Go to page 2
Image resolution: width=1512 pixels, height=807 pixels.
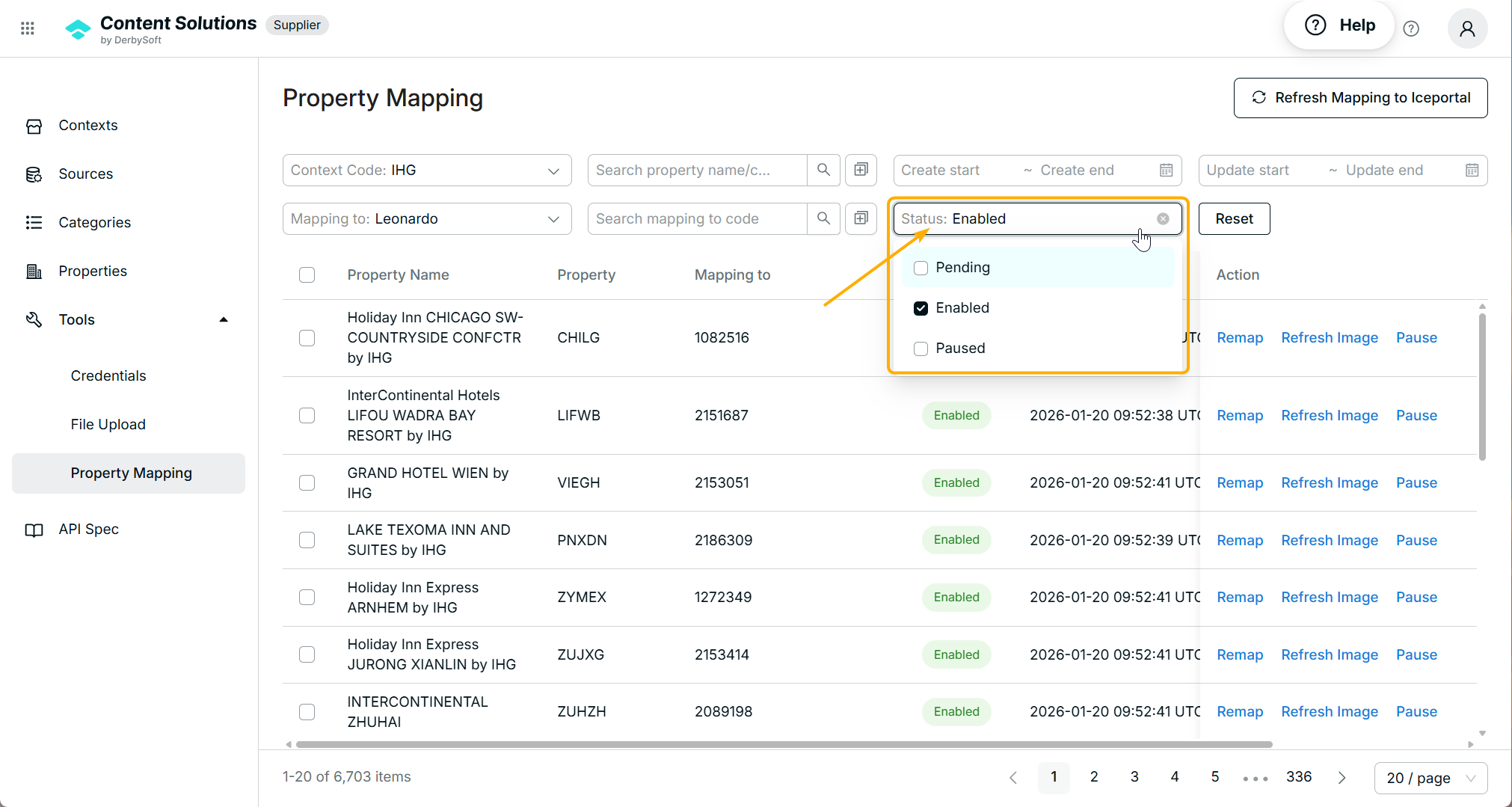(x=1094, y=777)
